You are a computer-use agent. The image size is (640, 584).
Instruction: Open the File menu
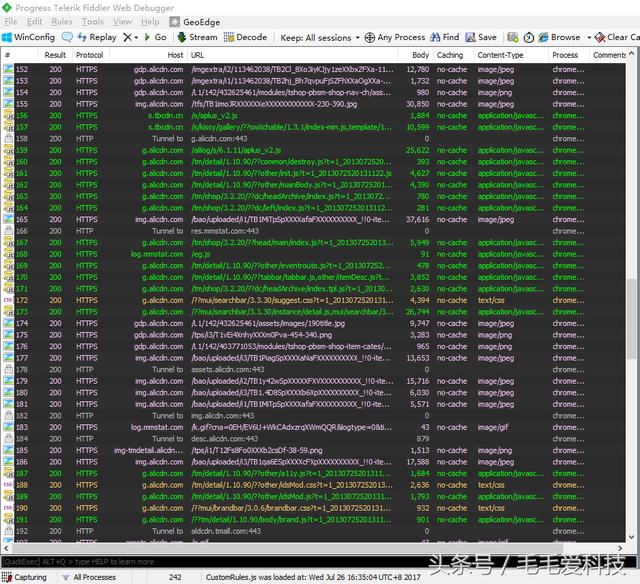click(11, 22)
